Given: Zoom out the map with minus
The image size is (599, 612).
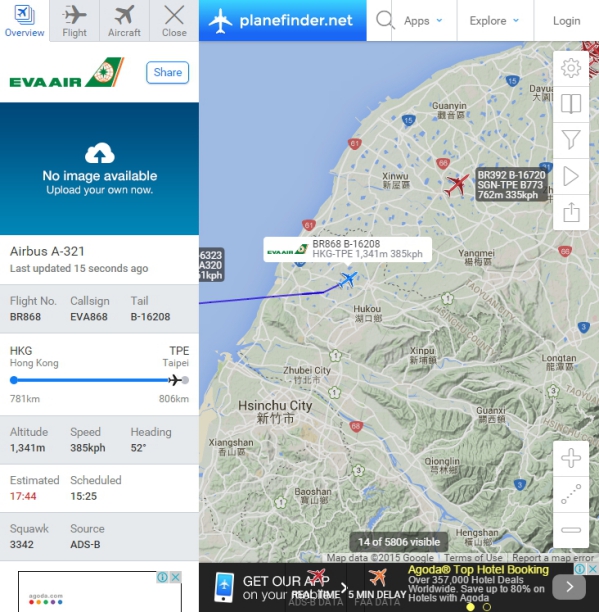Looking at the screenshot, I should pos(571,530).
